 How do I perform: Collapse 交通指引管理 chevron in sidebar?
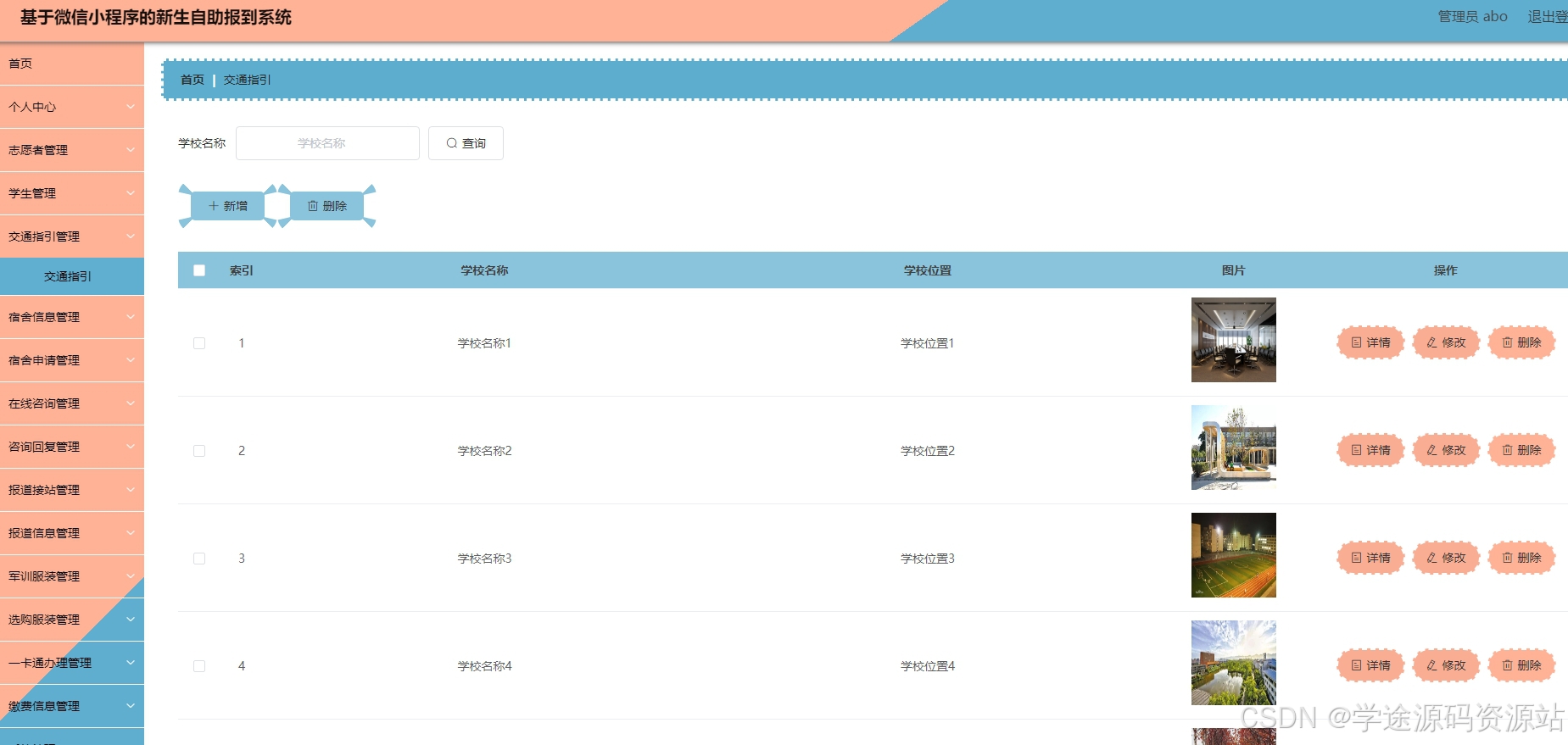point(131,236)
